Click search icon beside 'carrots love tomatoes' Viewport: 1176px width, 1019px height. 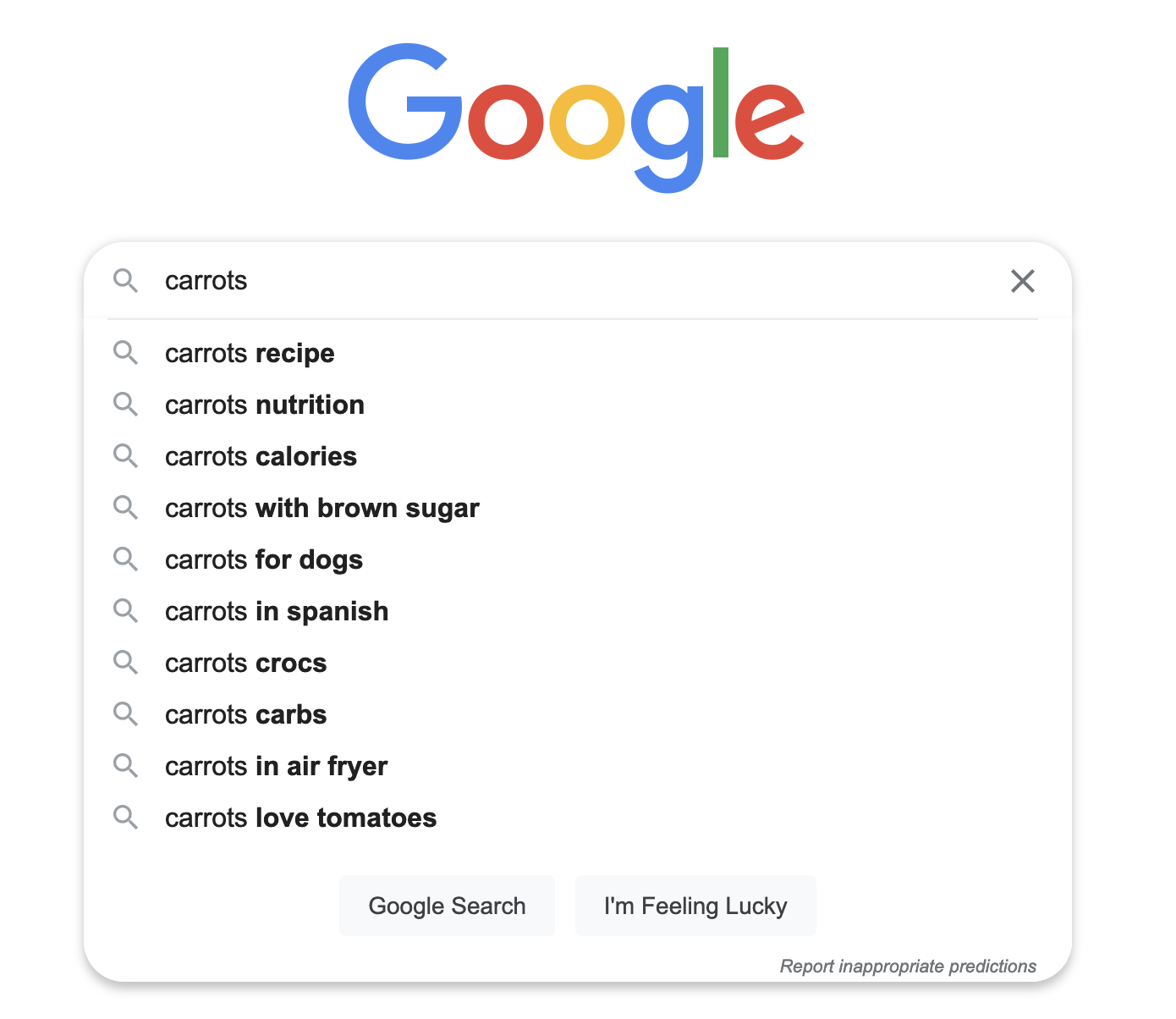coord(125,818)
